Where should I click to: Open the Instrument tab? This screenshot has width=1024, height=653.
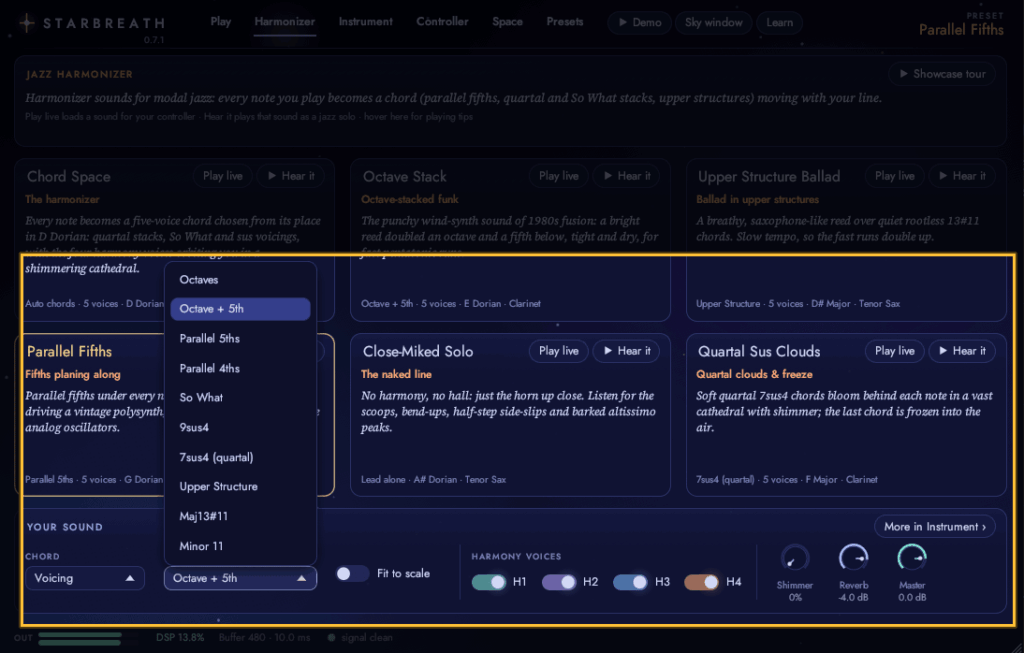click(366, 22)
